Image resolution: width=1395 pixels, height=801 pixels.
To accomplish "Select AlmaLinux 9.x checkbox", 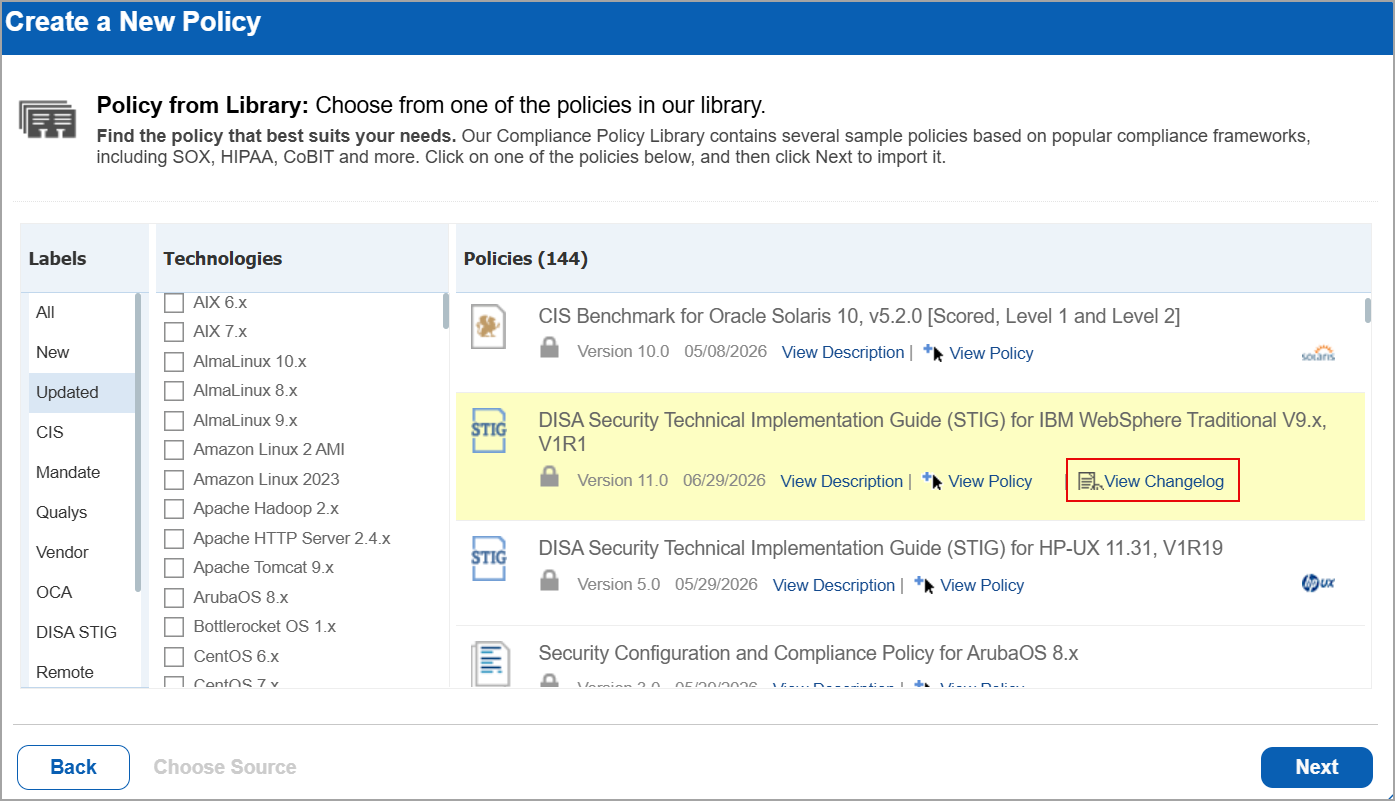I will pyautogui.click(x=174, y=420).
